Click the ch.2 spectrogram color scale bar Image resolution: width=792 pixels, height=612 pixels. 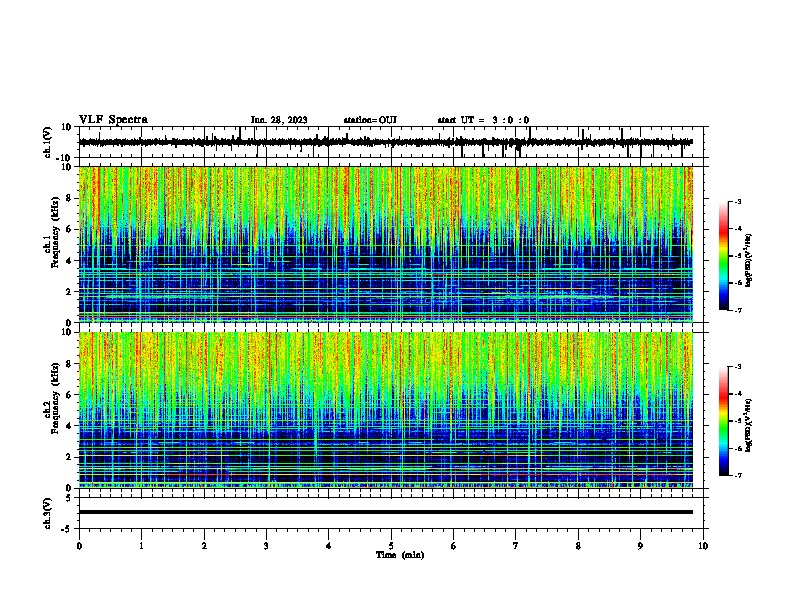(x=724, y=421)
